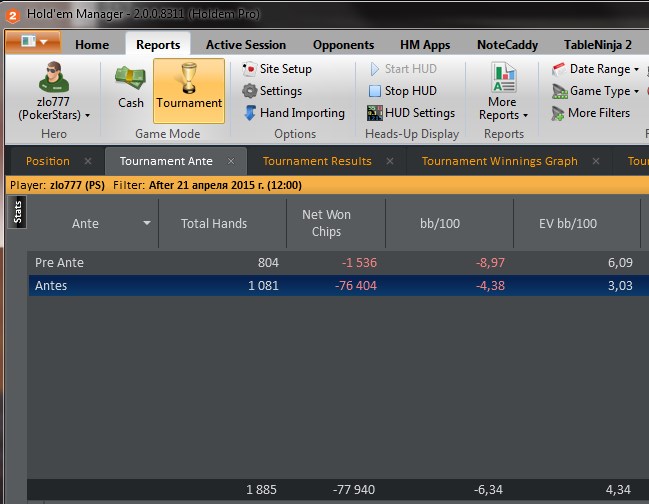Image resolution: width=649 pixels, height=504 pixels.
Task: Open the Tournament Results report tab
Action: point(317,161)
